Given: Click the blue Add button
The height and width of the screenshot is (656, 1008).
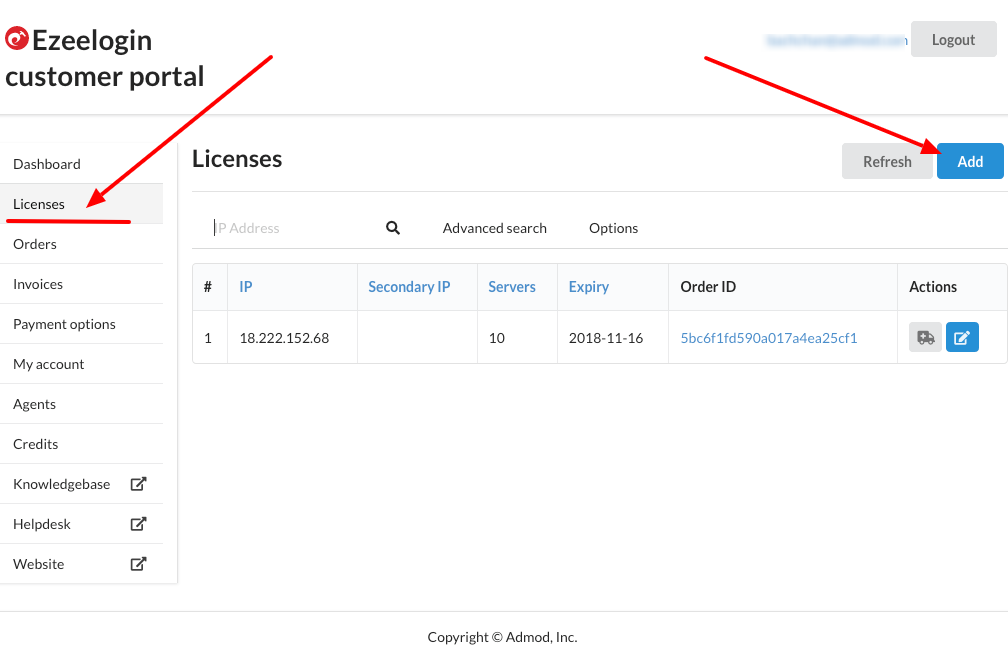Looking at the screenshot, I should pos(970,161).
